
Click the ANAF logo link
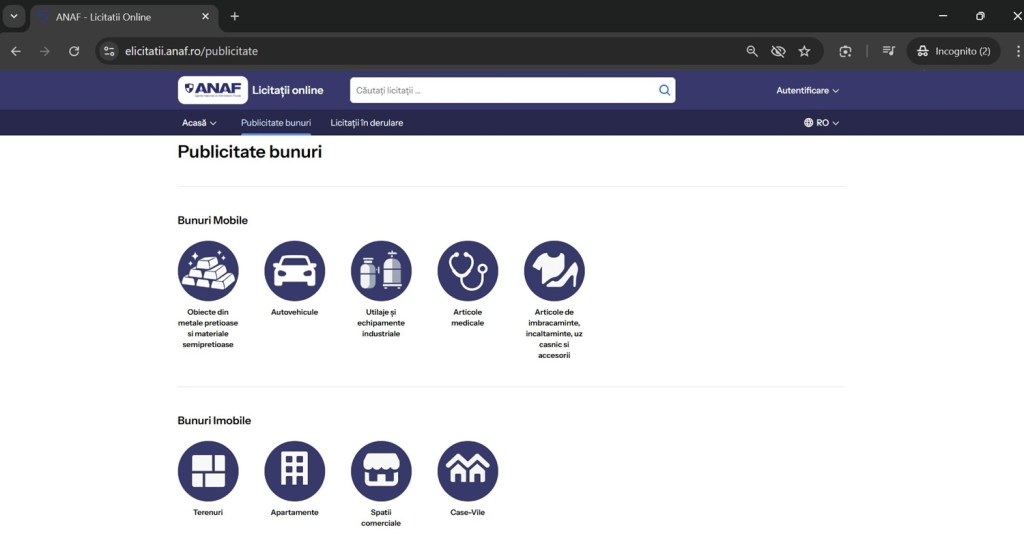[x=213, y=90]
